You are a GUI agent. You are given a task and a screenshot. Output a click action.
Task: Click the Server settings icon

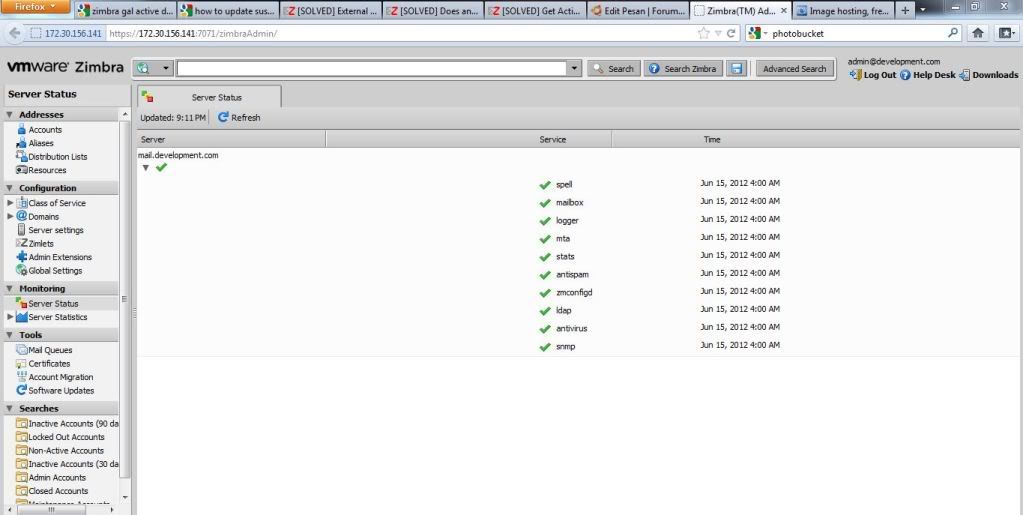click(x=22, y=230)
